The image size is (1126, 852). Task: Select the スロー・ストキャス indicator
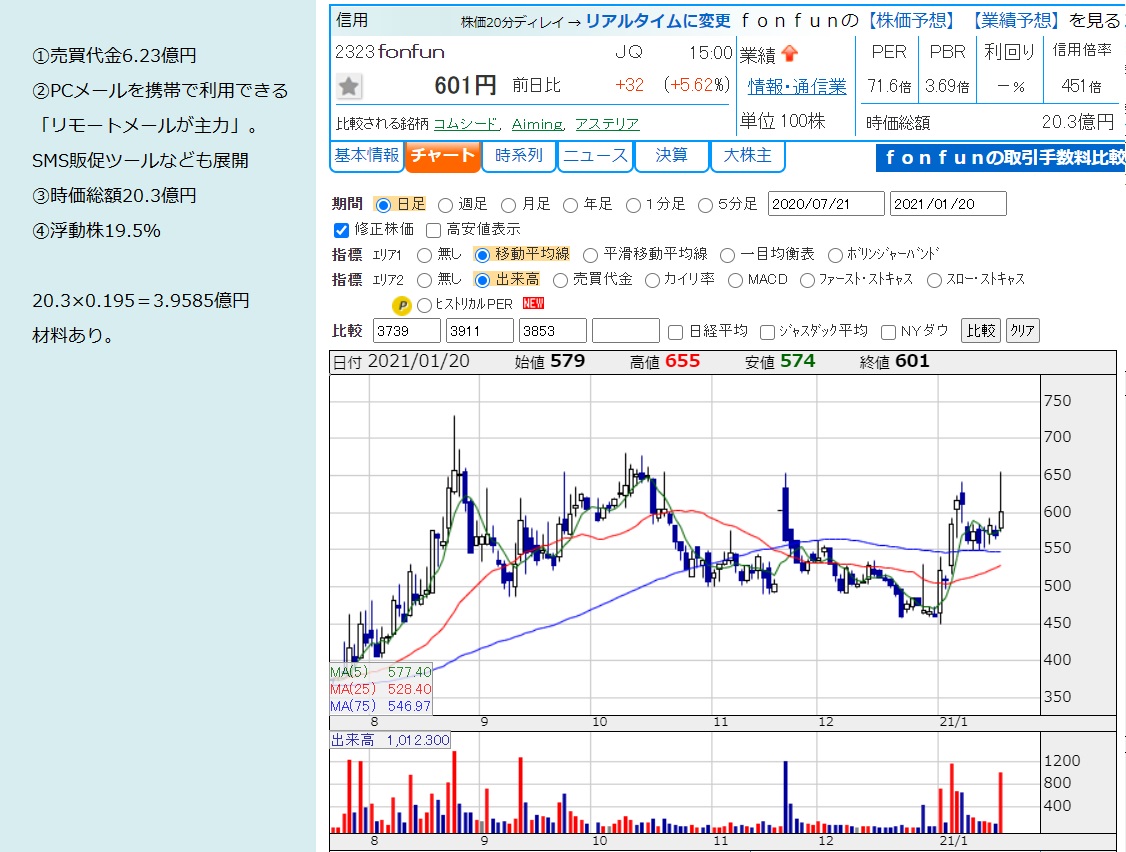[x=934, y=280]
